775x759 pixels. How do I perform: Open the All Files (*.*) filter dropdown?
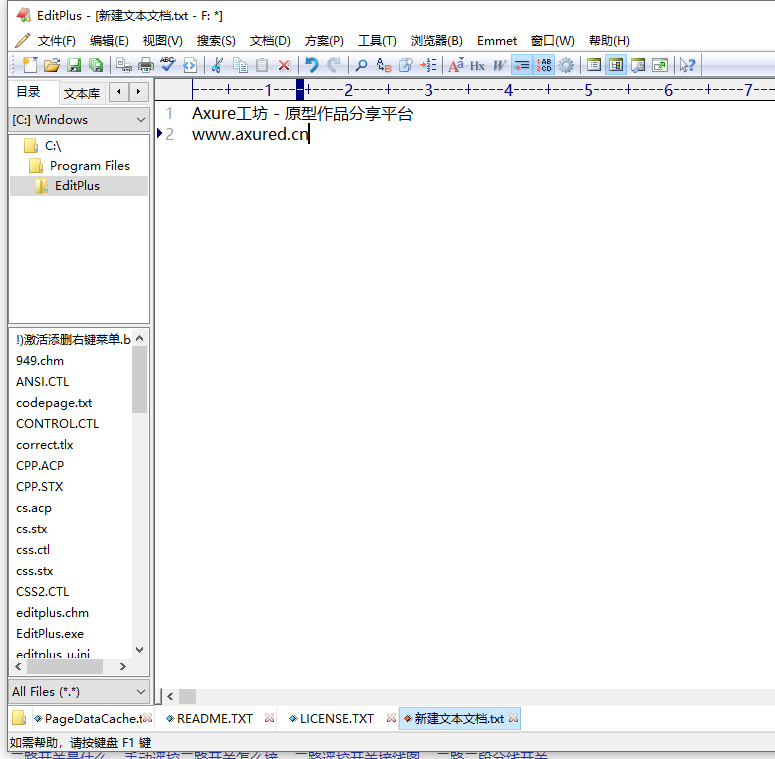point(79,692)
